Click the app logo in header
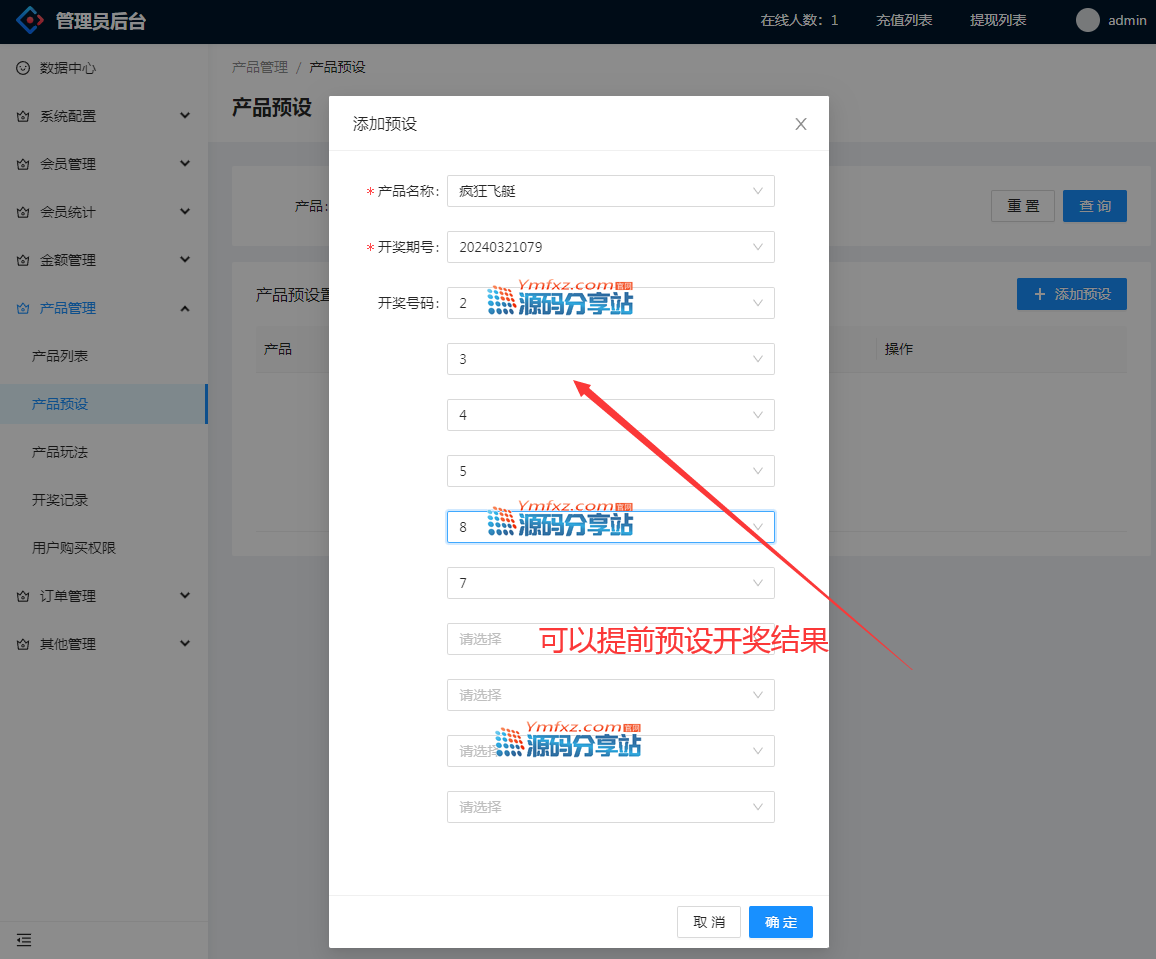1156x959 pixels. click(x=31, y=20)
